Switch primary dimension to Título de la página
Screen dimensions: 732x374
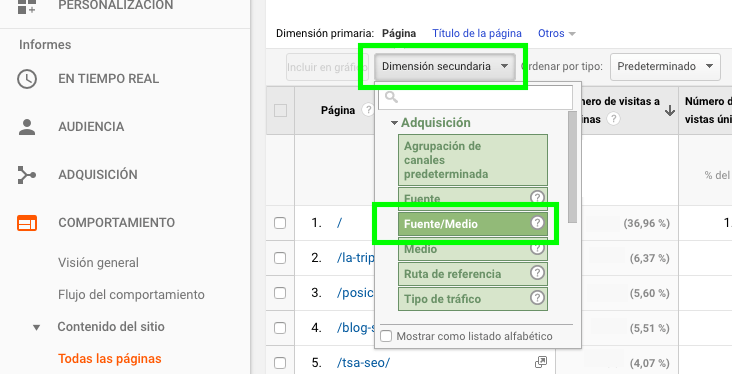[477, 34]
